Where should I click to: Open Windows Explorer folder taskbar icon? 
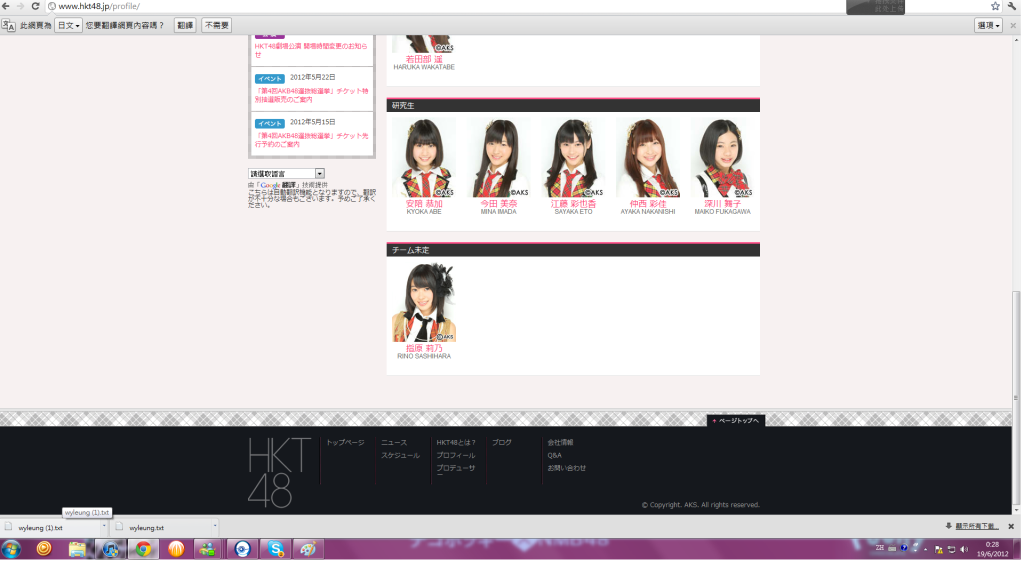77,548
